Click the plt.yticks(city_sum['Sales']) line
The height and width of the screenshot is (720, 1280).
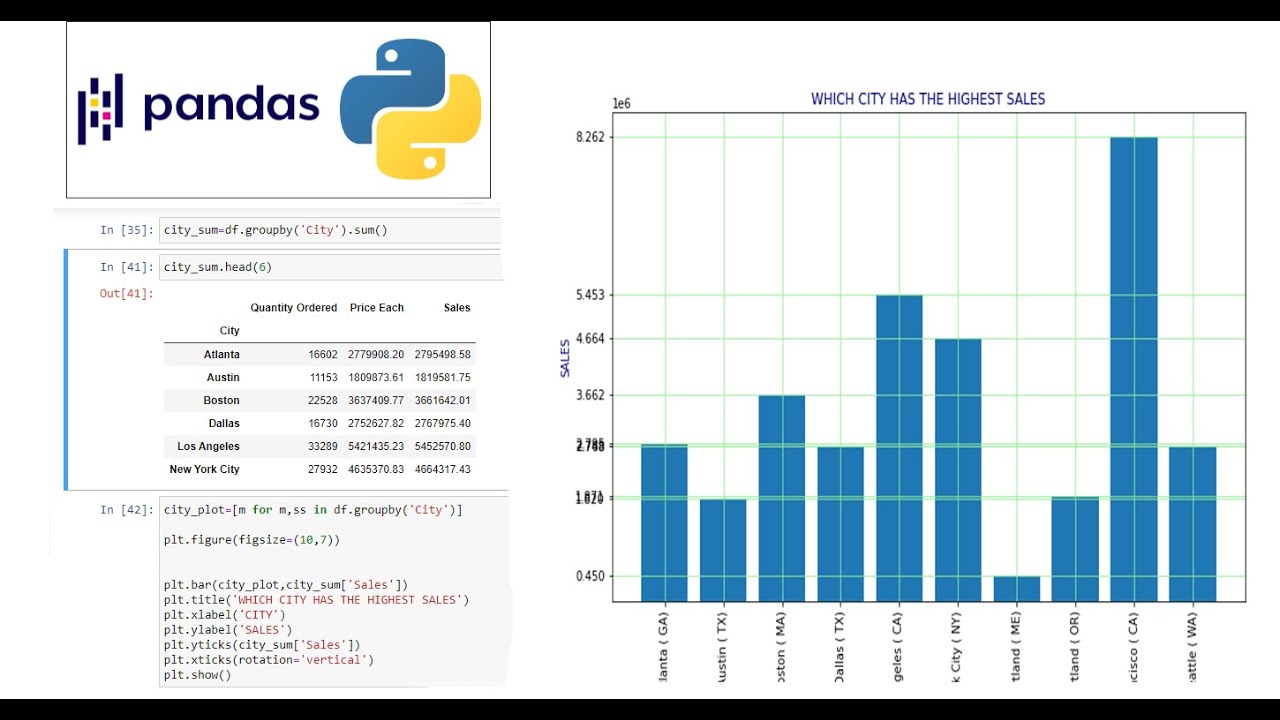[262, 645]
